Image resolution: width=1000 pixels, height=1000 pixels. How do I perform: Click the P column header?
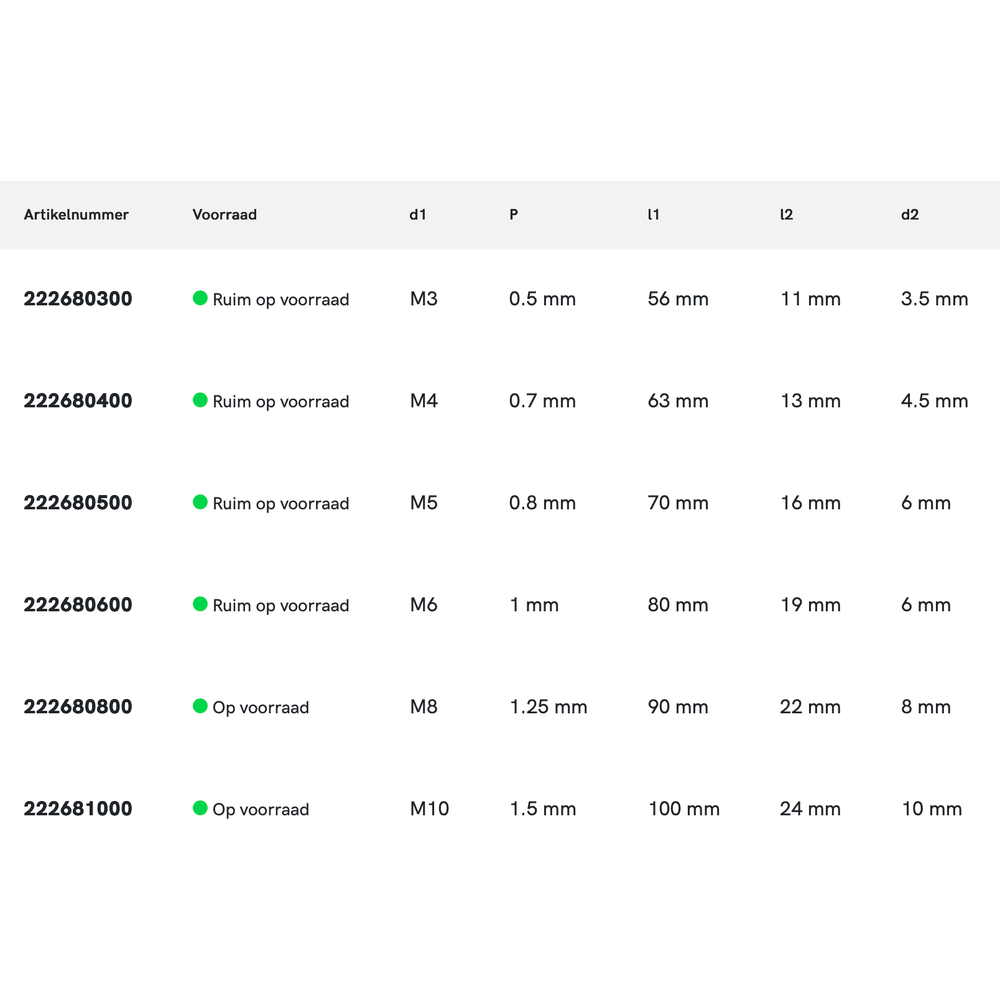coord(514,215)
